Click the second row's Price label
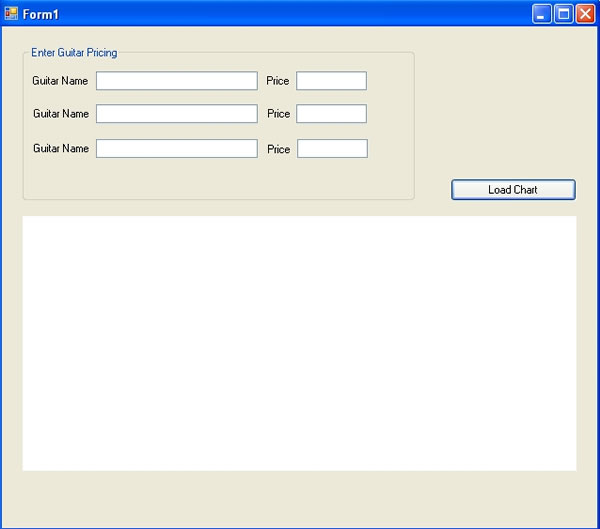This screenshot has width=600, height=529. (278, 114)
